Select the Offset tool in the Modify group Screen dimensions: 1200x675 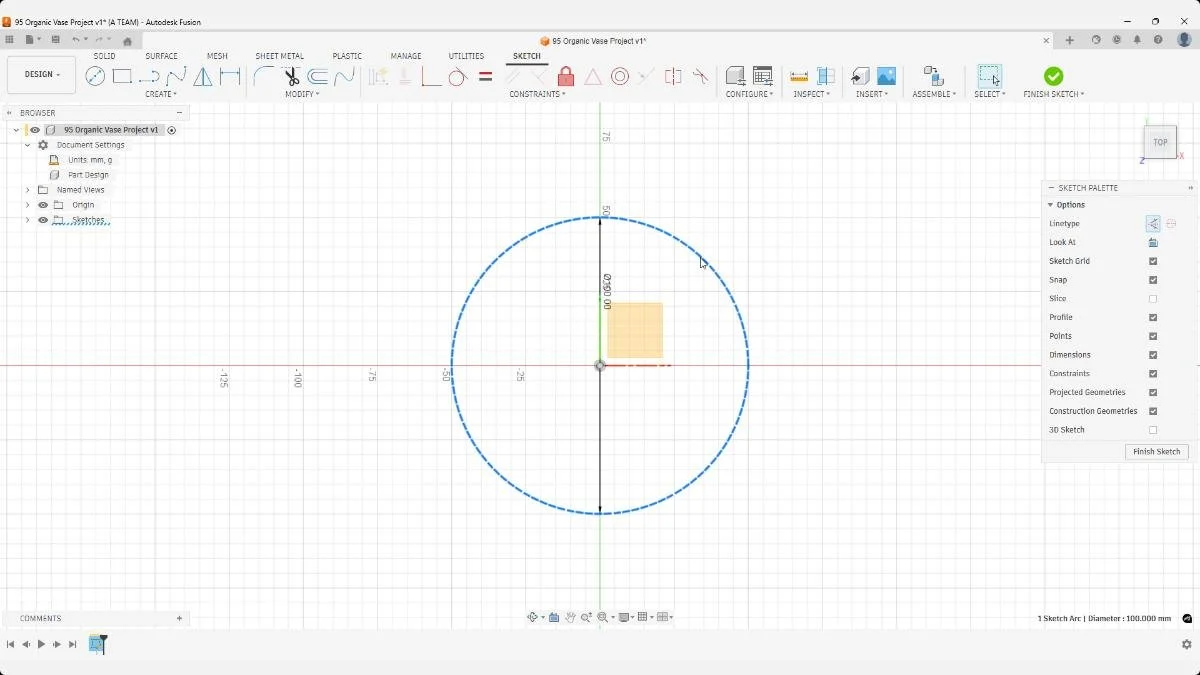pos(320,76)
